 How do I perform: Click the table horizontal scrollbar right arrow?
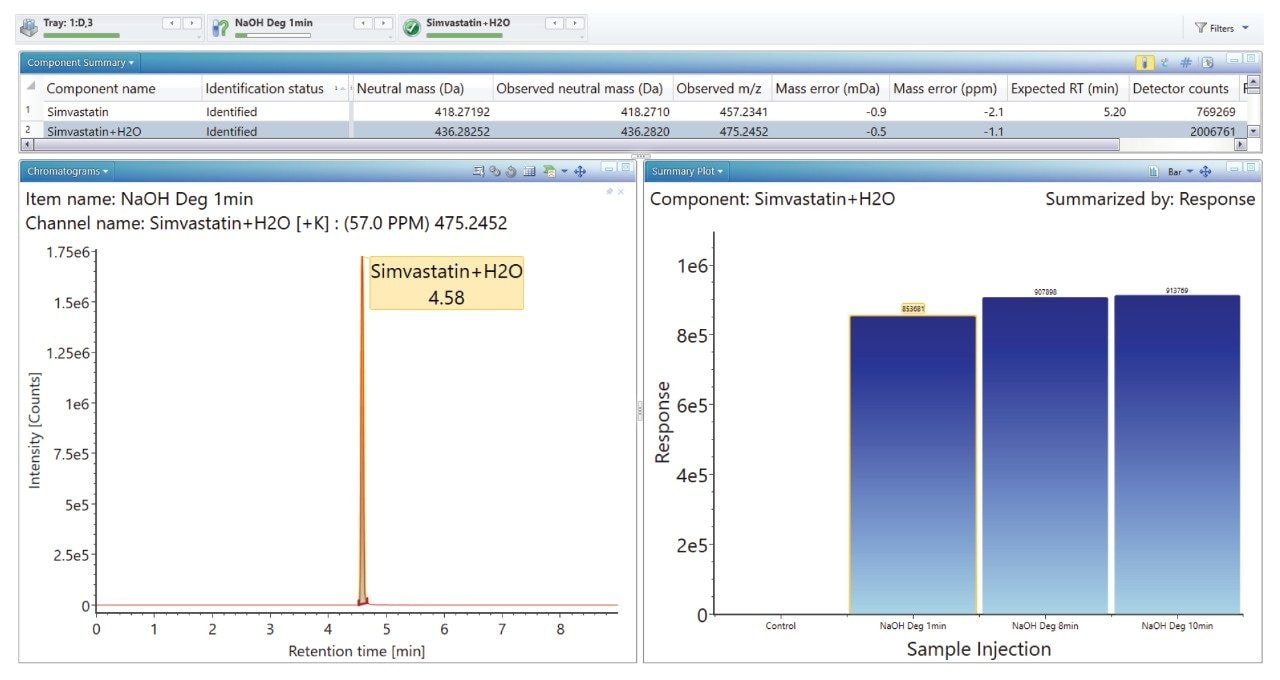click(1242, 145)
